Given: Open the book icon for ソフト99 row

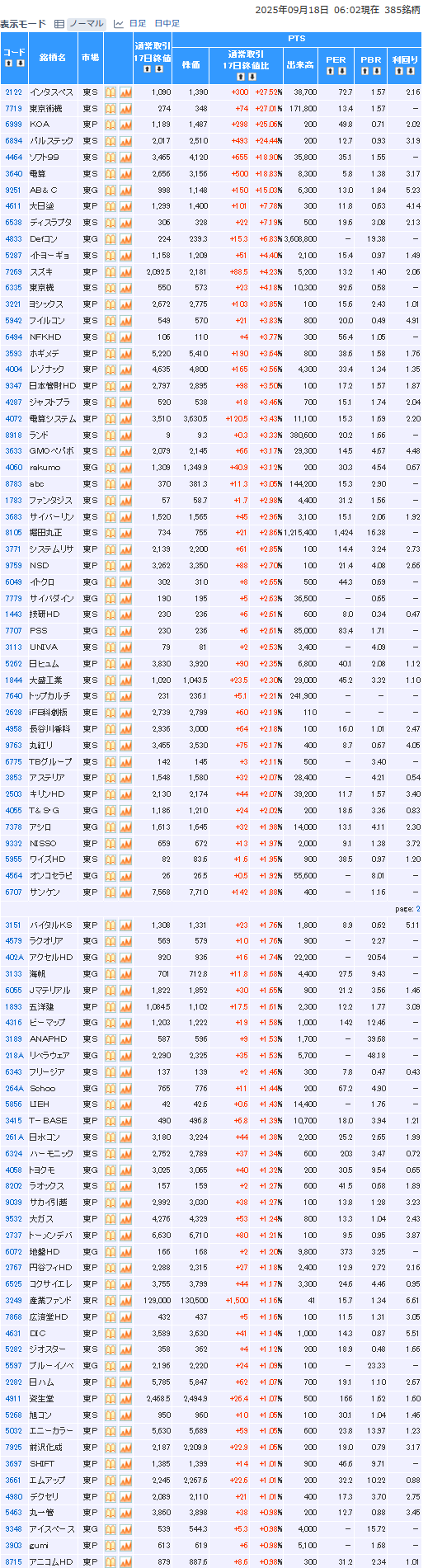Looking at the screenshot, I should click(x=111, y=158).
